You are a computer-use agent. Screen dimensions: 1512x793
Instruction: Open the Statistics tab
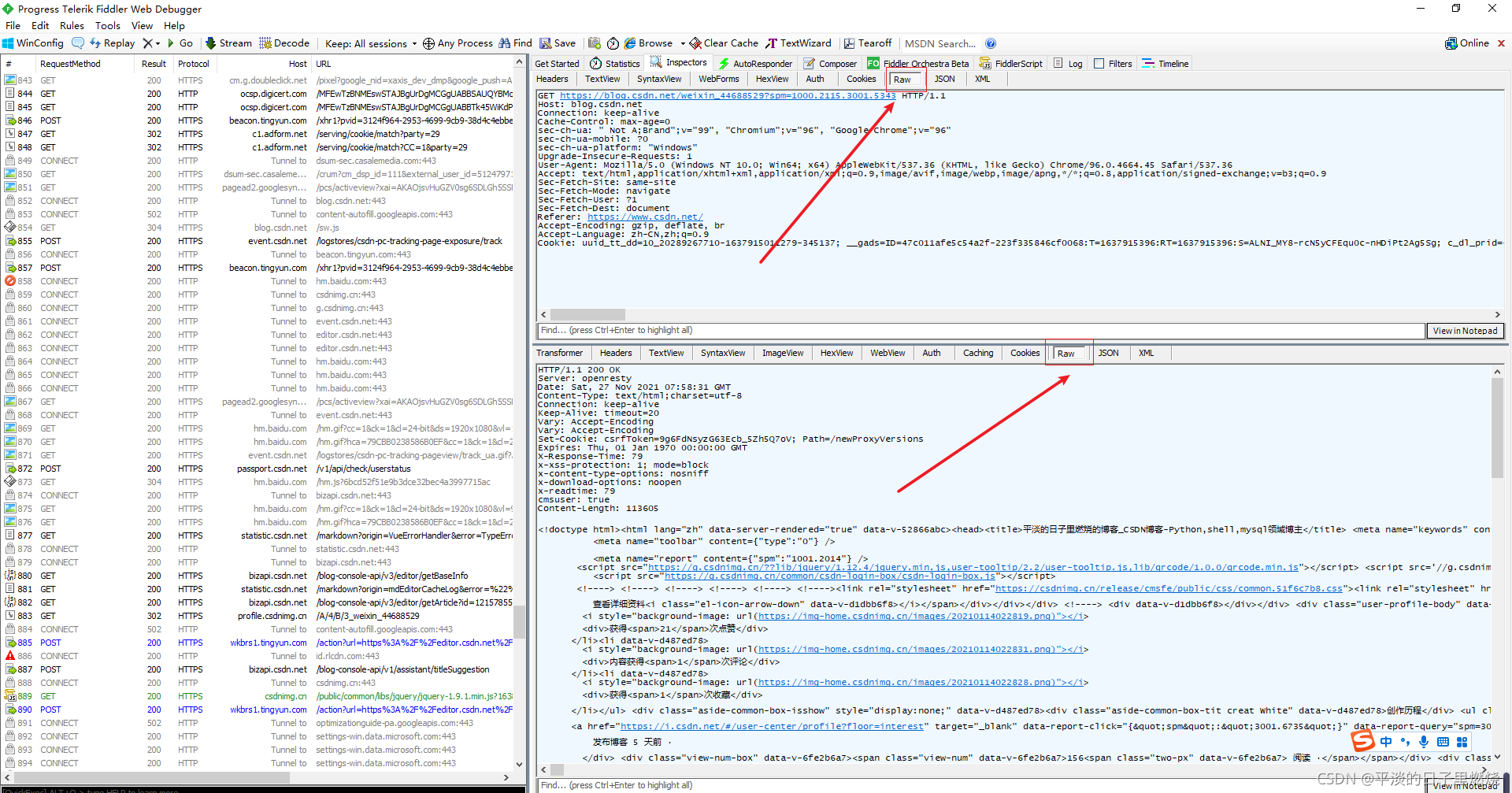click(615, 64)
